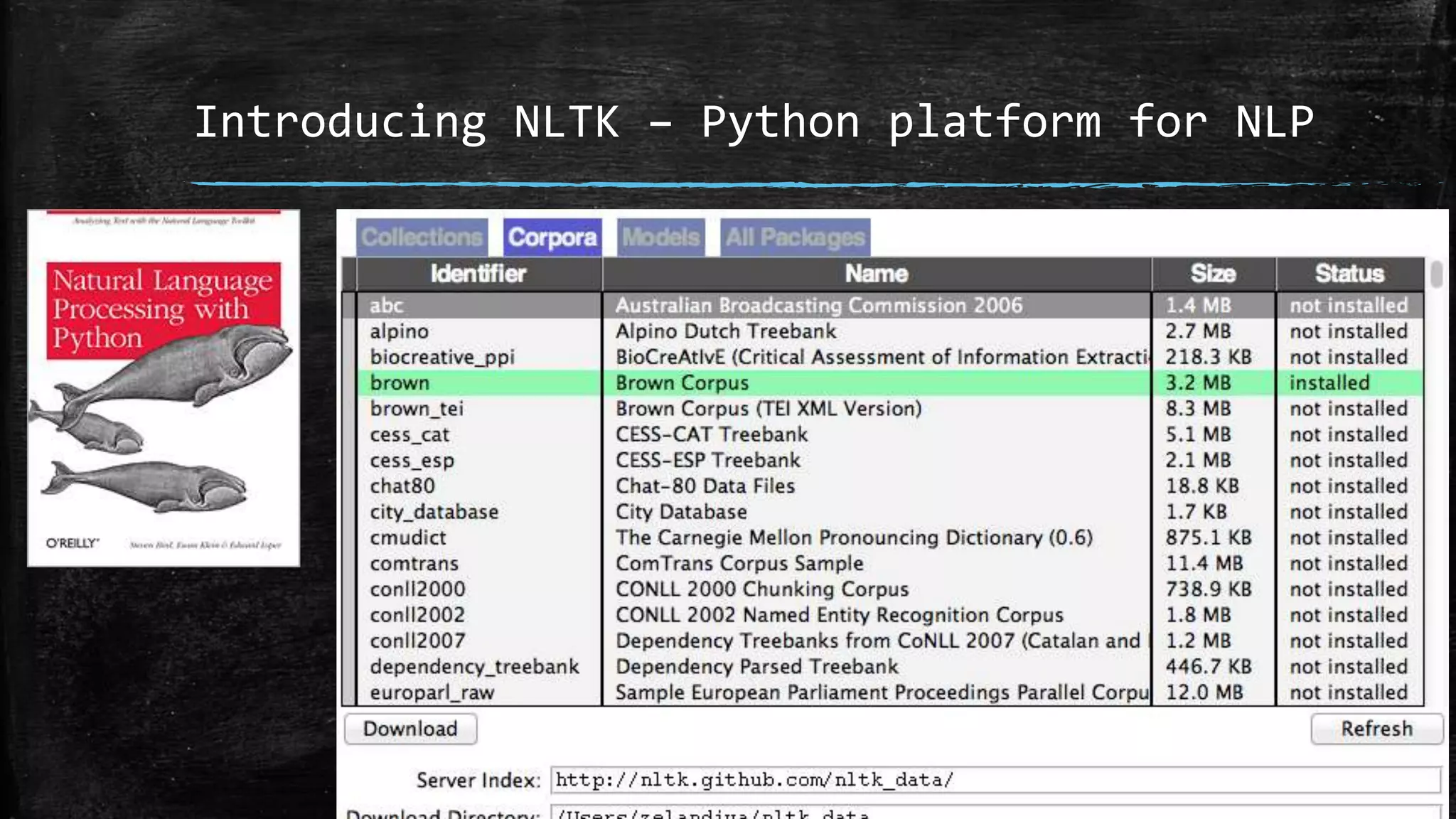Switch to the All Packages tab
This screenshot has width=1456, height=819.
(795, 237)
